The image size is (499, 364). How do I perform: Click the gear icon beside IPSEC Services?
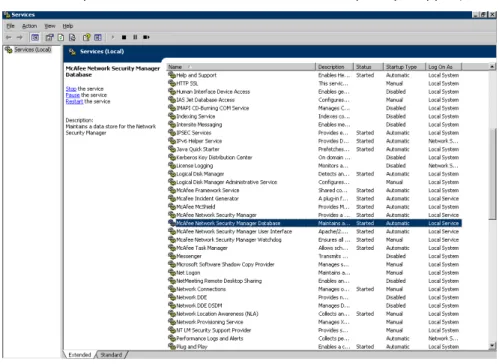click(172, 133)
